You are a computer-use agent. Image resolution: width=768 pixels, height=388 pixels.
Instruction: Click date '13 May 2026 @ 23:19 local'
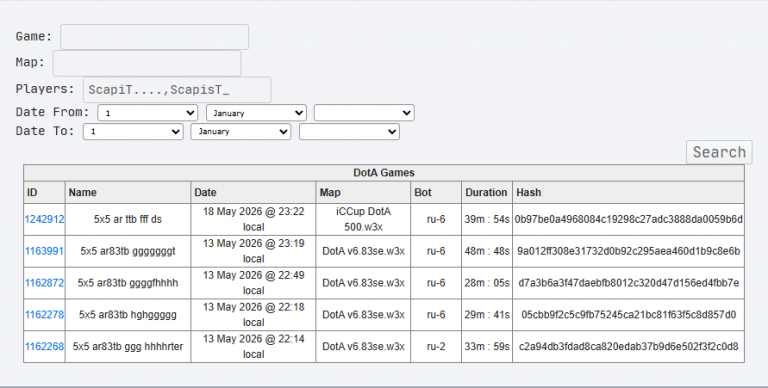point(254,251)
